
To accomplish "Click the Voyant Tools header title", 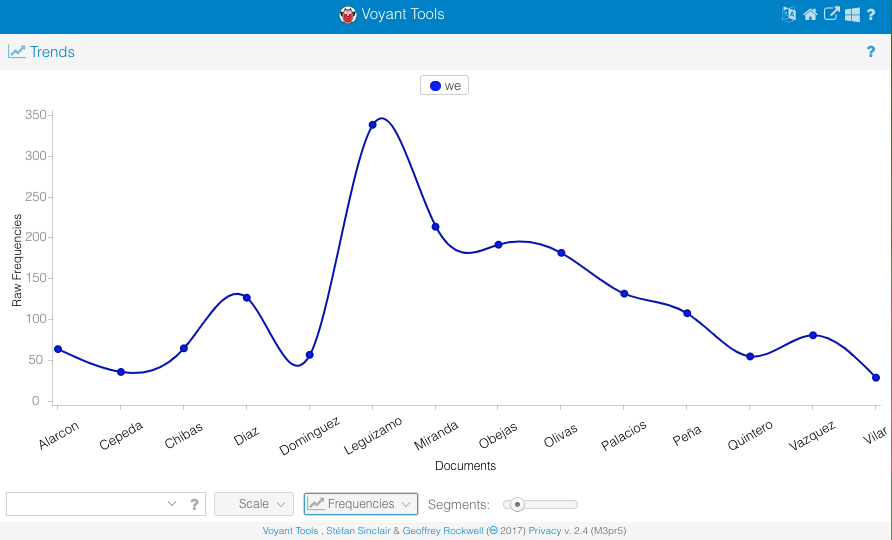I will [x=403, y=14].
